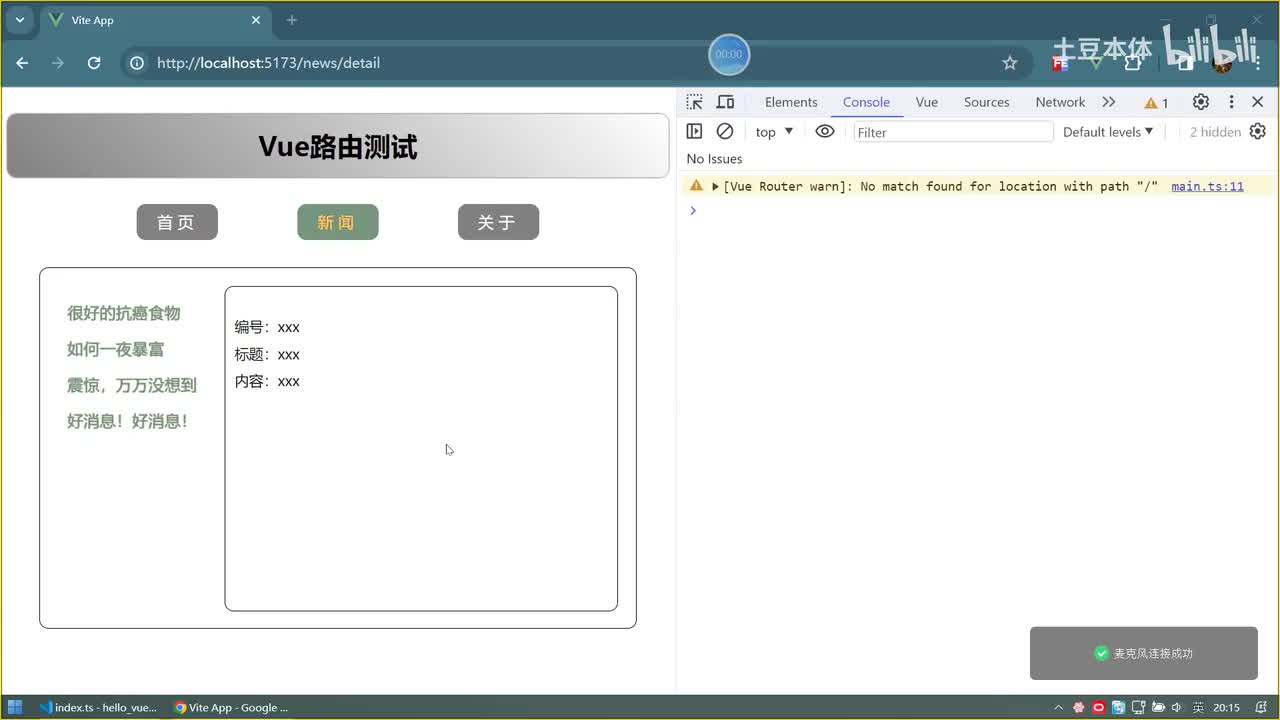Show the console sidebar panel
Image resolution: width=1280 pixels, height=720 pixels.
pyautogui.click(x=694, y=131)
